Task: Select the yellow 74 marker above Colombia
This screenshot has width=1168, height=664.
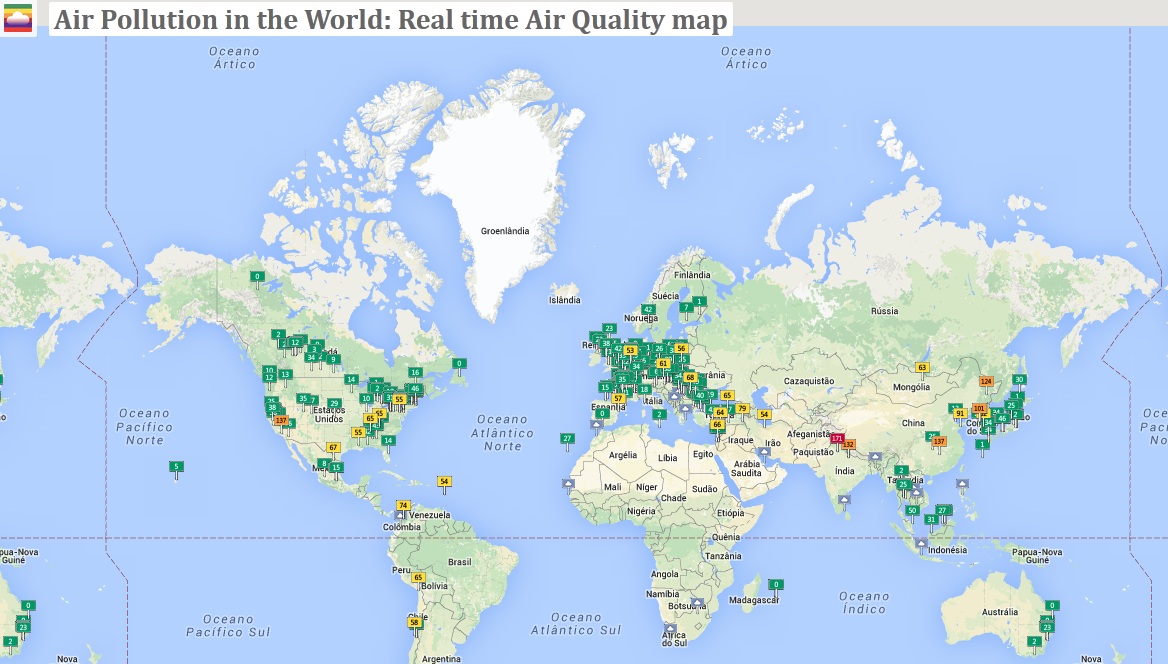Action: pos(403,505)
